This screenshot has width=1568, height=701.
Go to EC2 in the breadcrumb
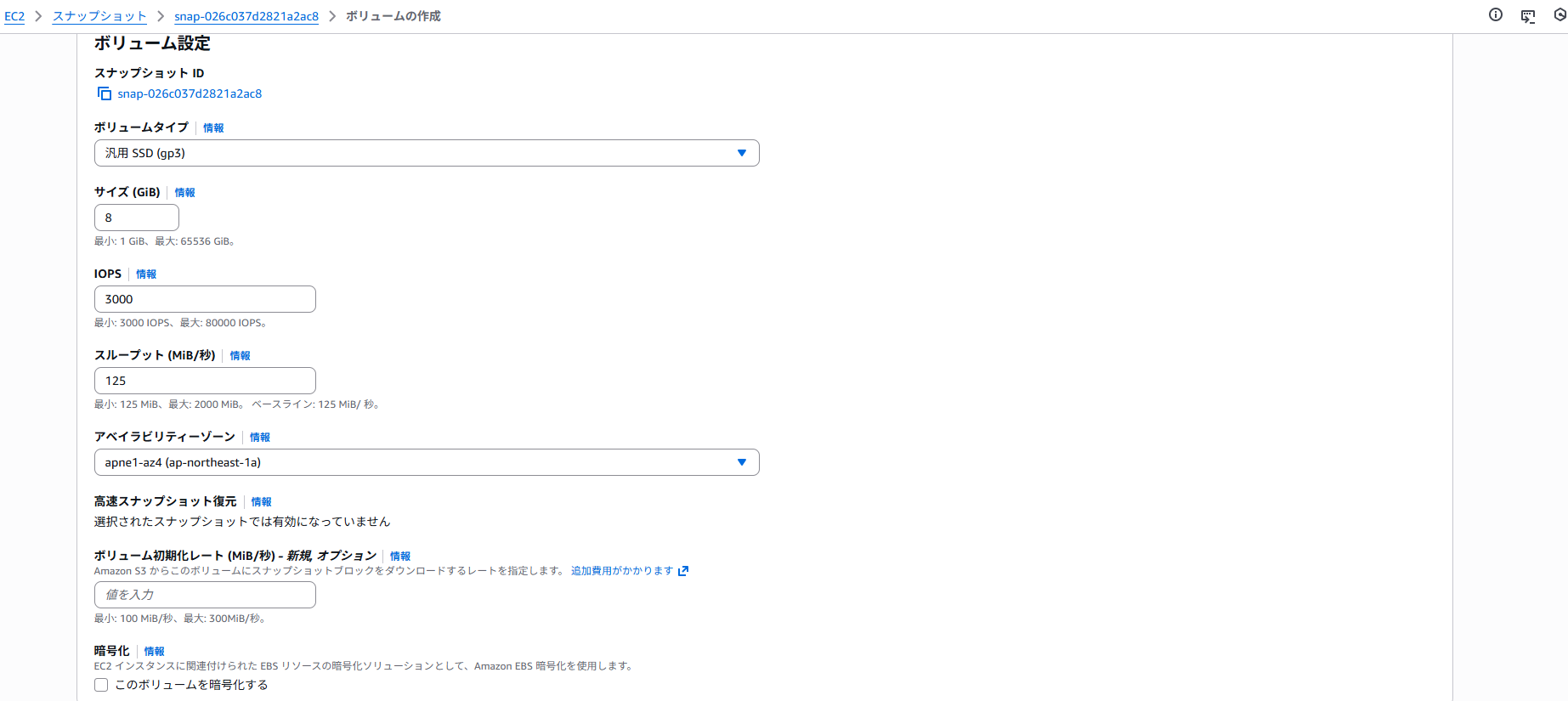click(x=14, y=16)
